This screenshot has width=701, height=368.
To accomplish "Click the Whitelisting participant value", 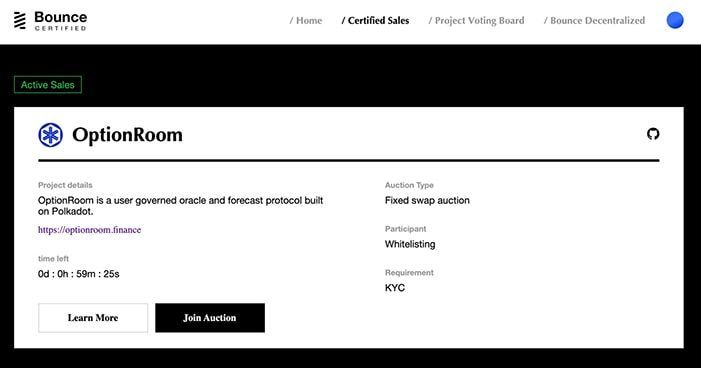I will pos(410,244).
